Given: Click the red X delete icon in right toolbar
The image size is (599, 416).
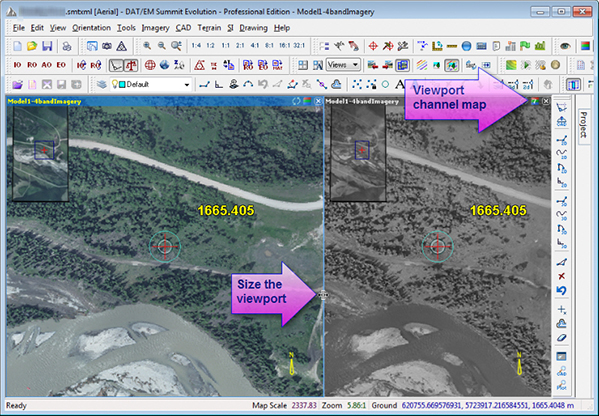Looking at the screenshot, I should [561, 276].
